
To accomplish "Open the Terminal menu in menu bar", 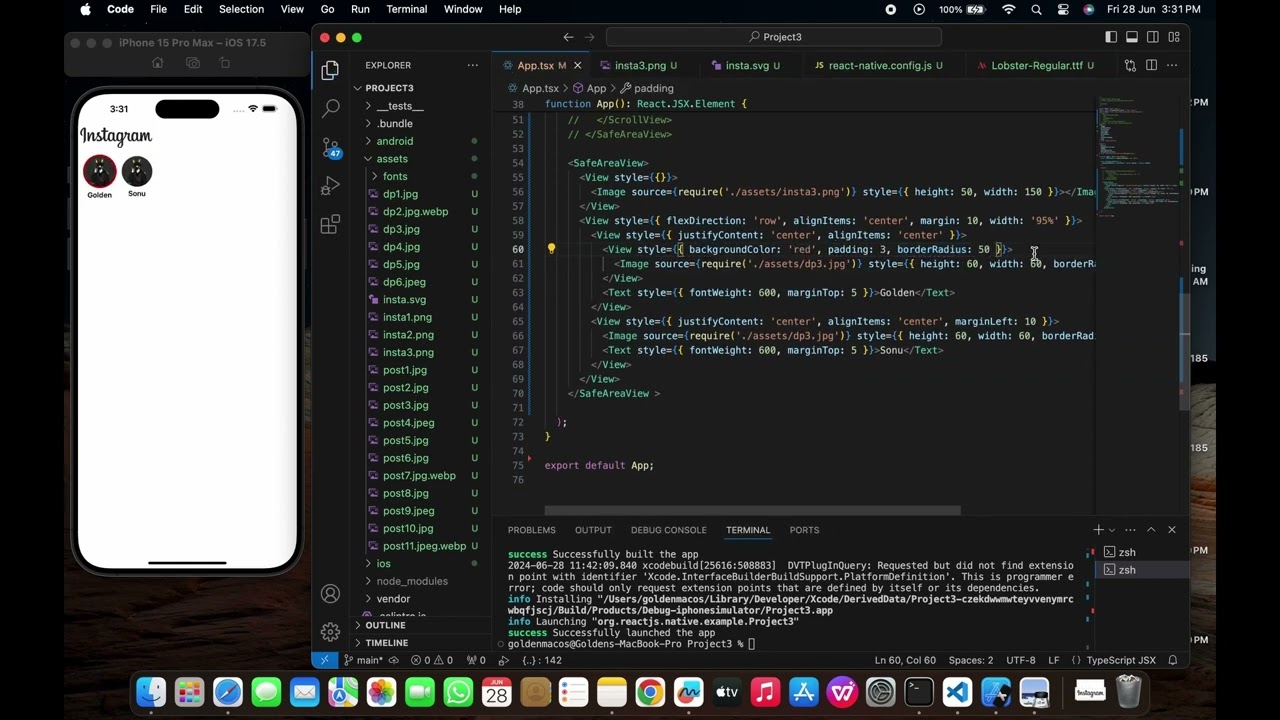I will (406, 9).
